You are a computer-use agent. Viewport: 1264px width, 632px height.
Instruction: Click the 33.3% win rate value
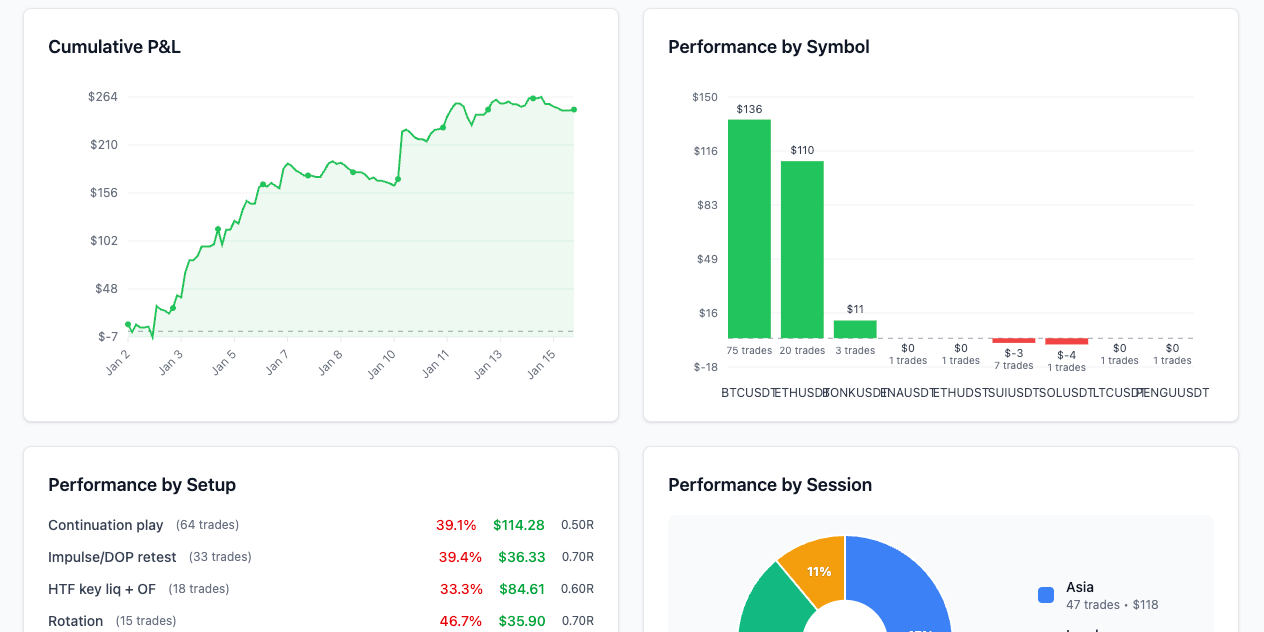point(461,589)
